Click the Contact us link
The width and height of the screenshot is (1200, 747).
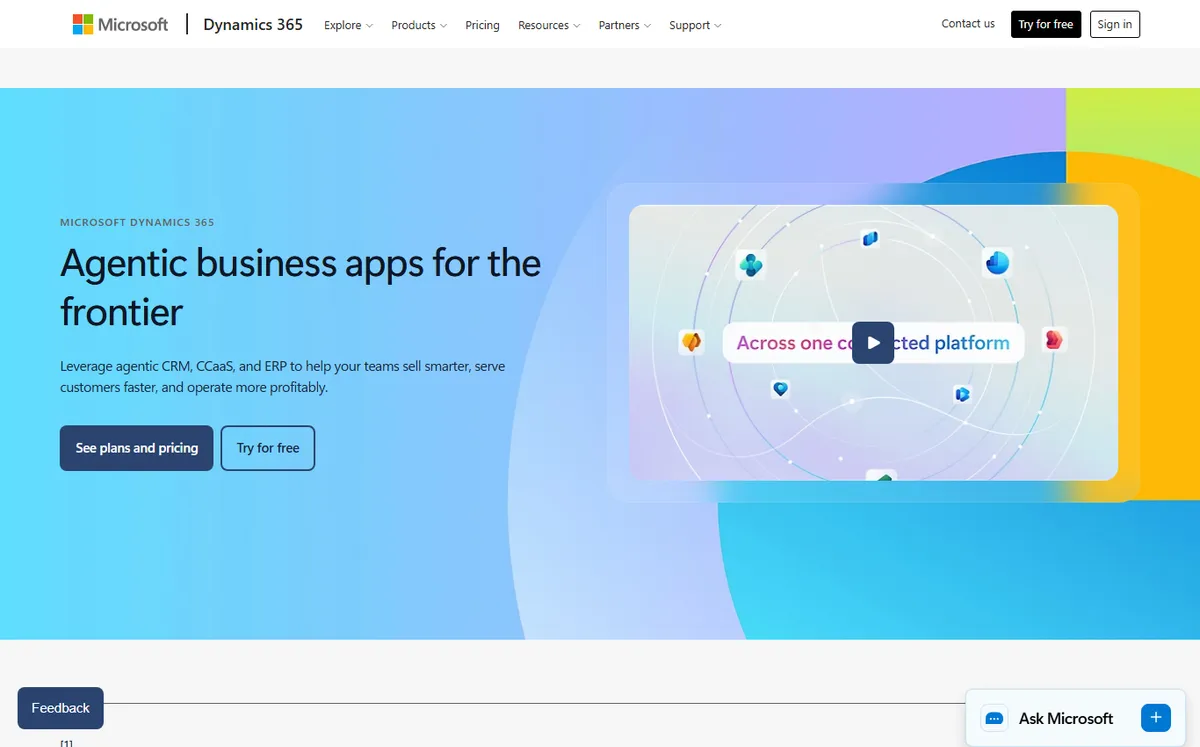(x=968, y=24)
